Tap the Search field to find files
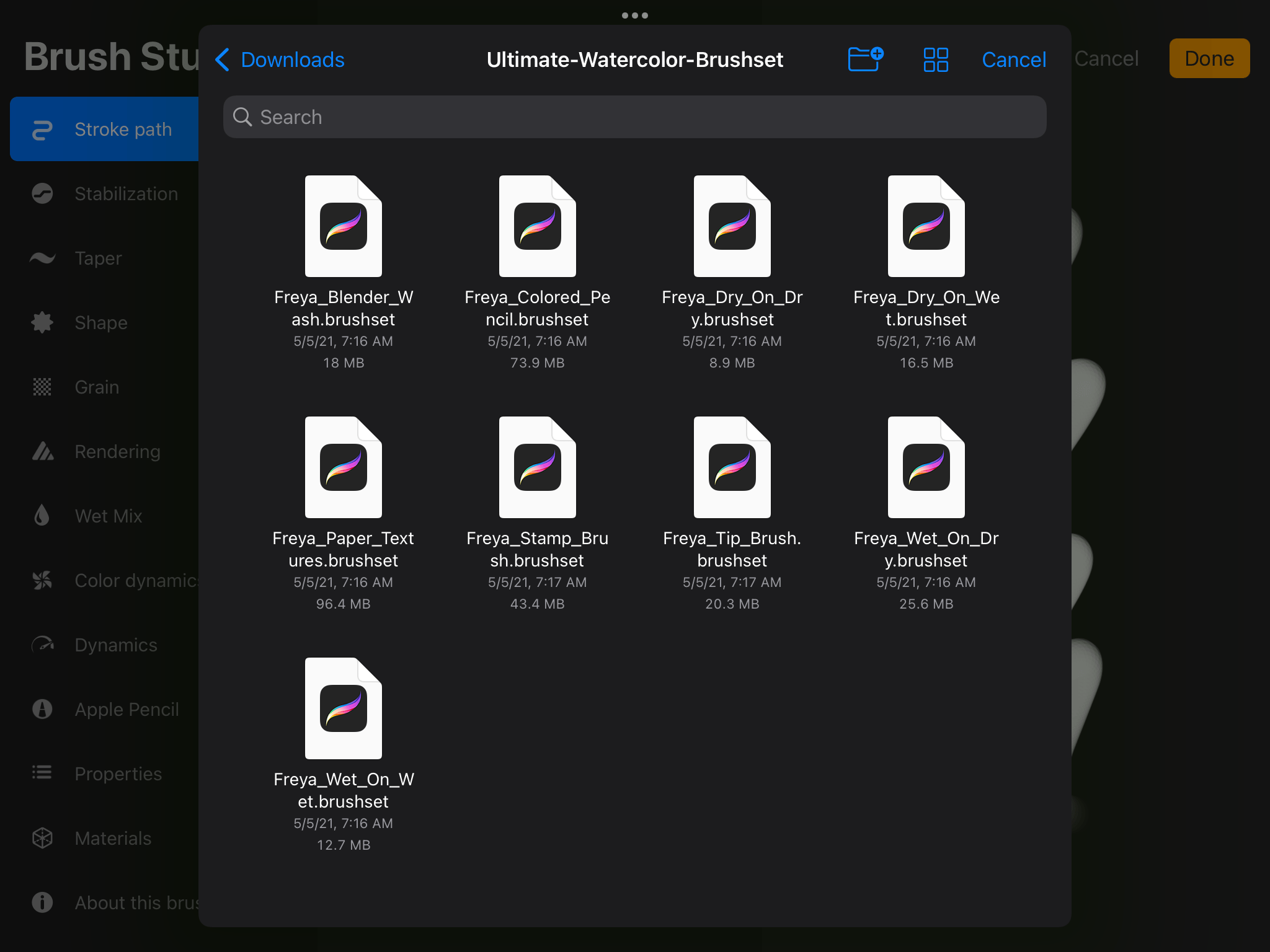This screenshot has height=952, width=1270. point(634,117)
